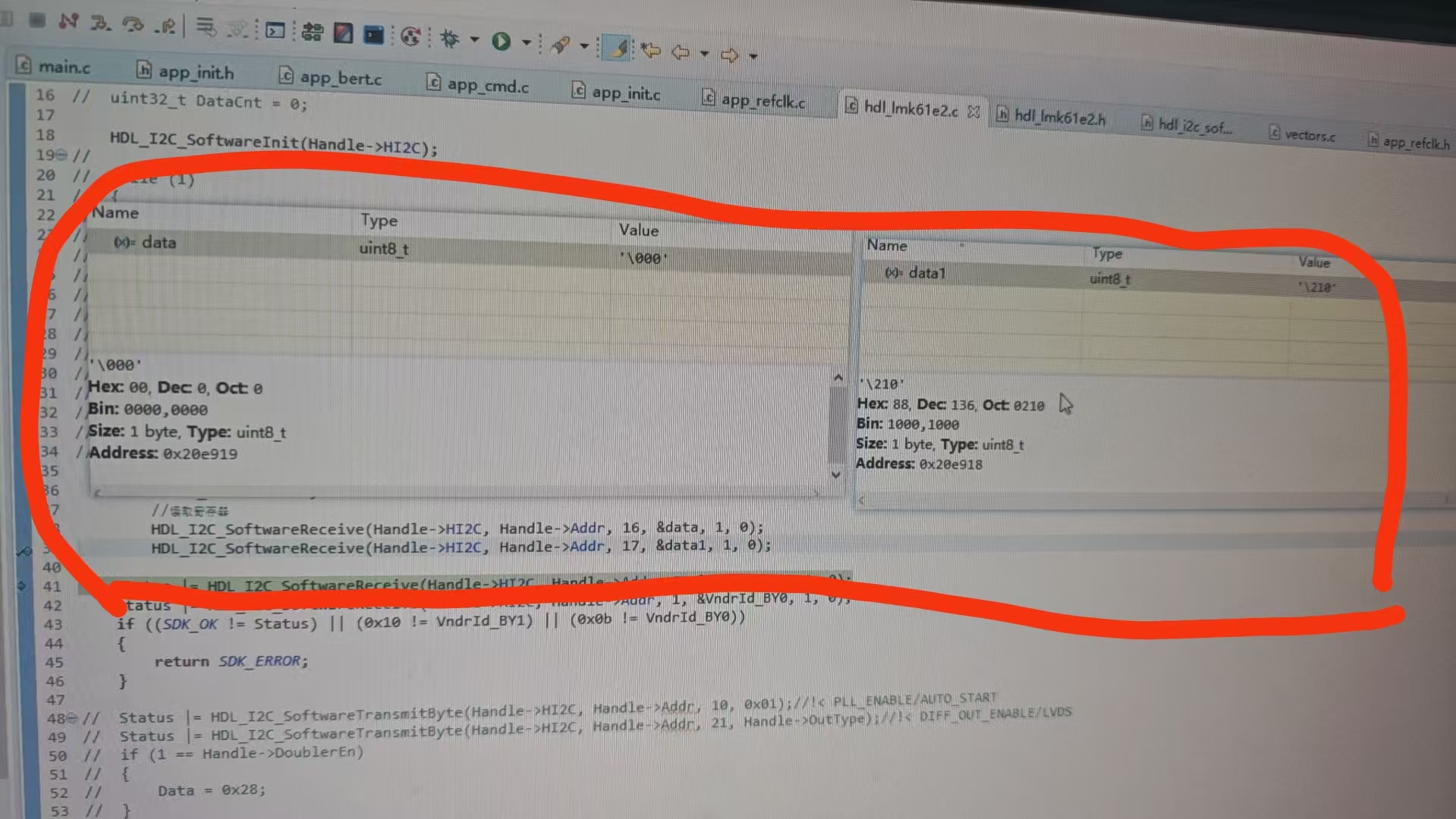Switch to the main.c tab

[53, 66]
